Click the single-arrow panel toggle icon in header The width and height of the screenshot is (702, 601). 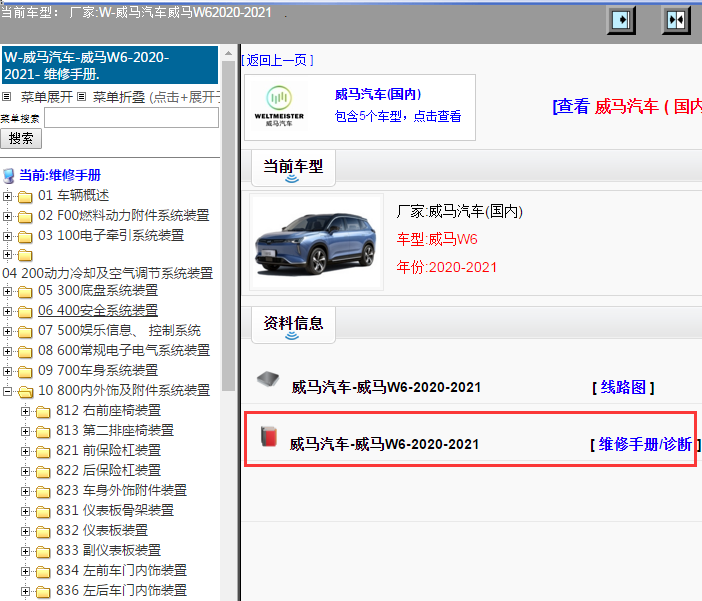pyautogui.click(x=621, y=20)
